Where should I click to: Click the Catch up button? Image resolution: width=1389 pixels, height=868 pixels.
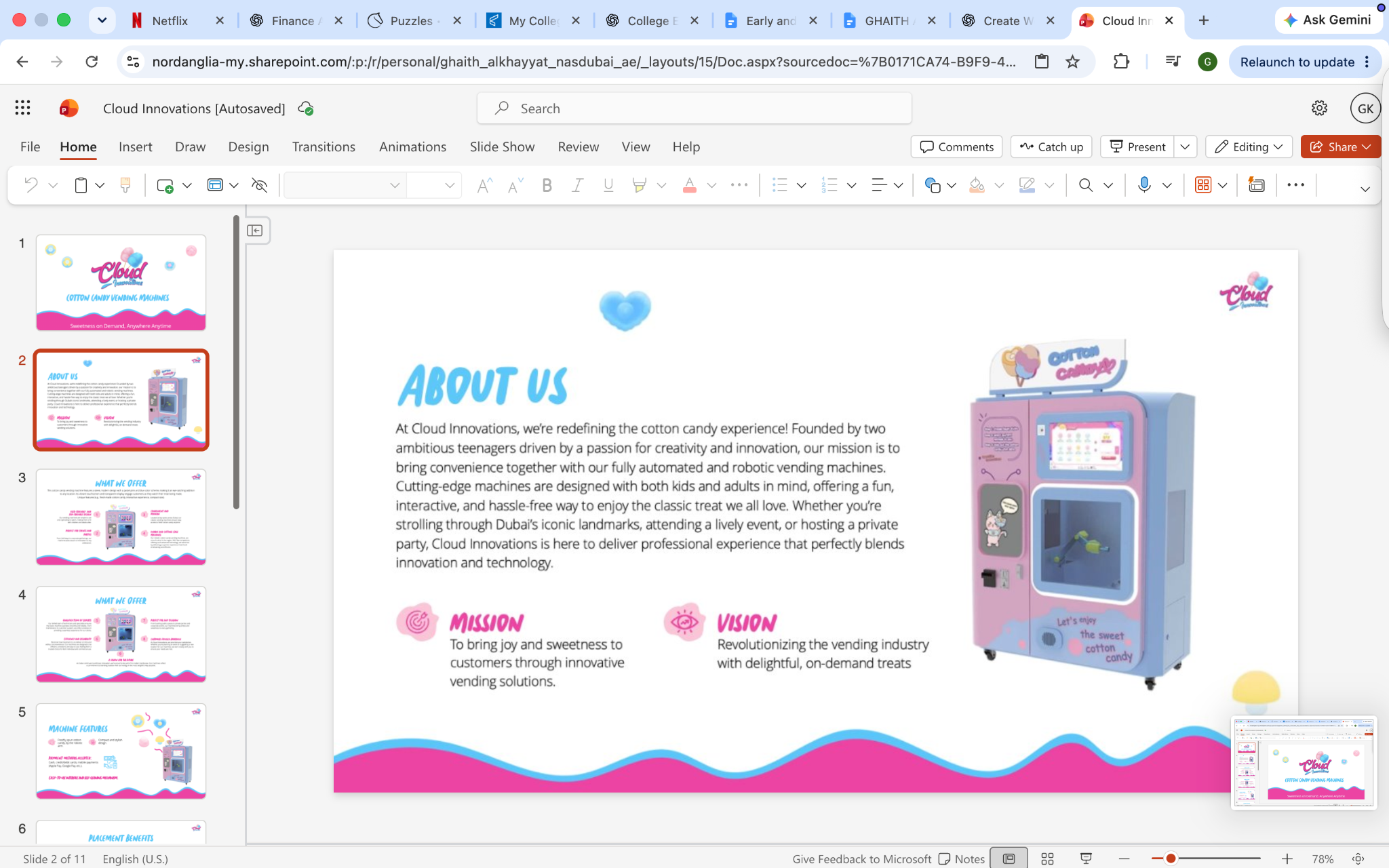pyautogui.click(x=1051, y=146)
